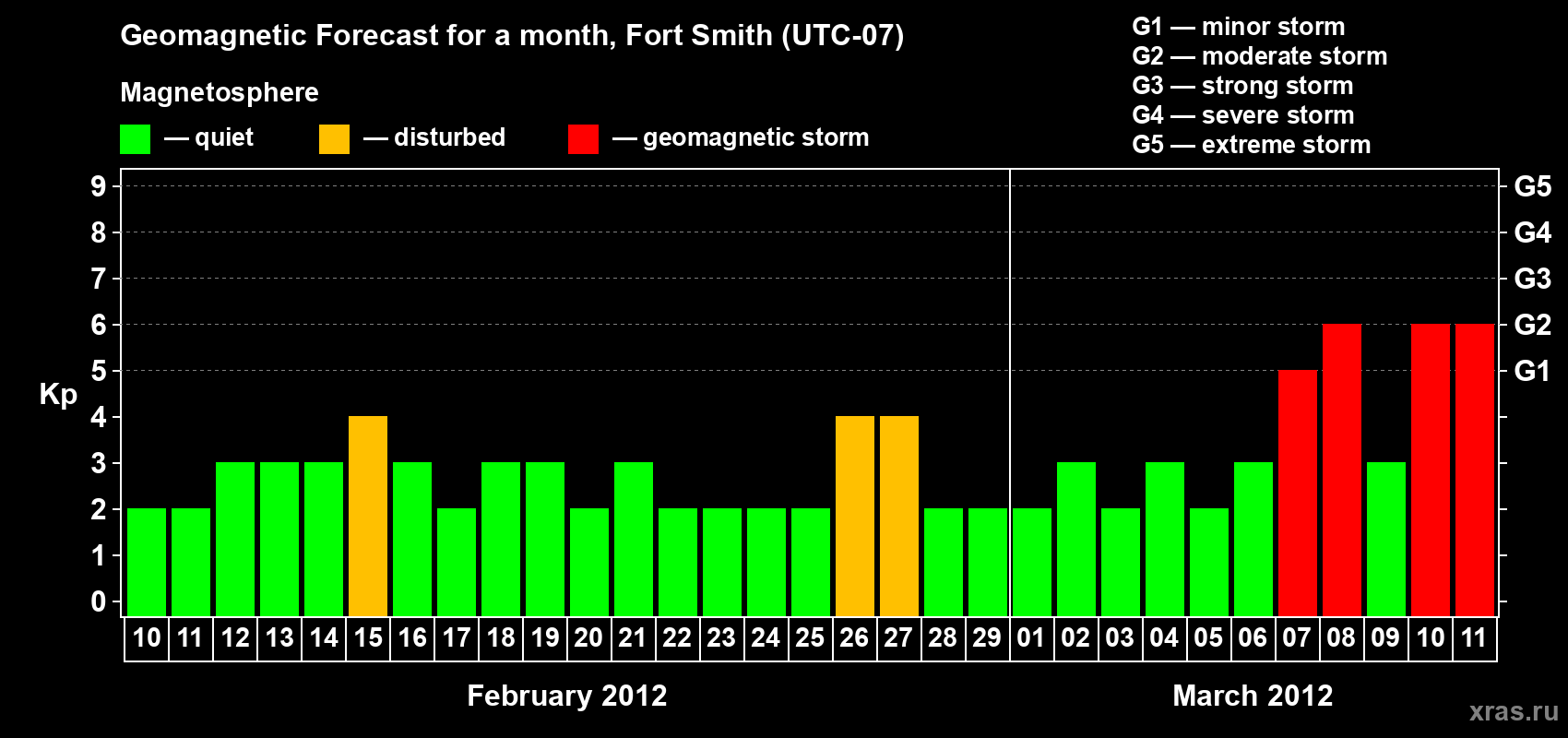Click the 'G3 — strong storm' legend line
The image size is (1568, 738).
click(1242, 86)
